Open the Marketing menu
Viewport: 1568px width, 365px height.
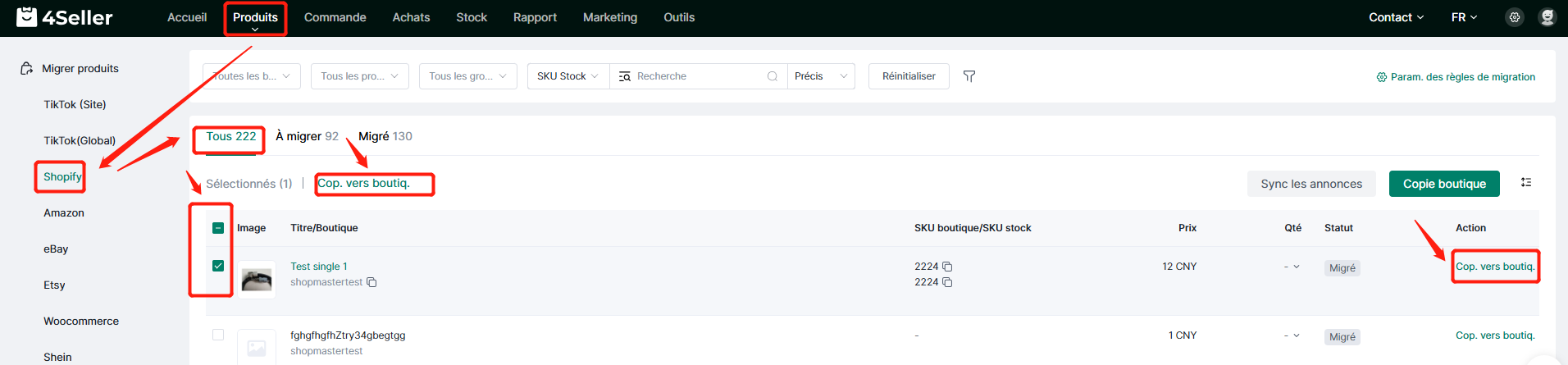[x=610, y=17]
